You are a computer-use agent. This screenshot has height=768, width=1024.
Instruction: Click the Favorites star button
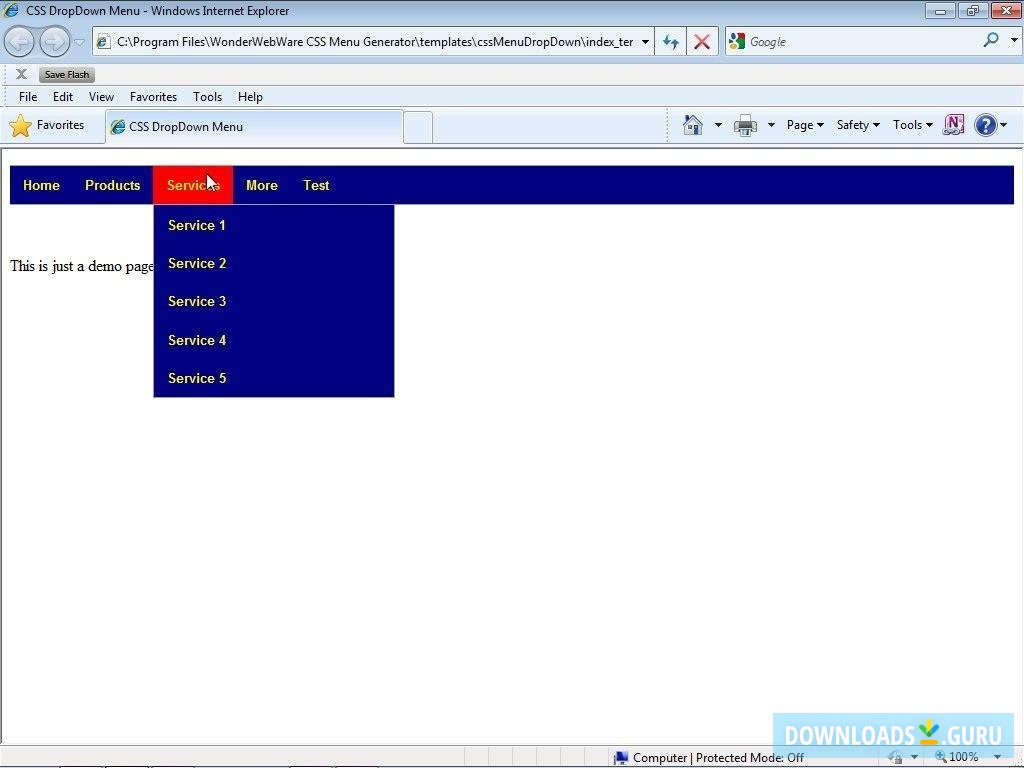point(47,125)
